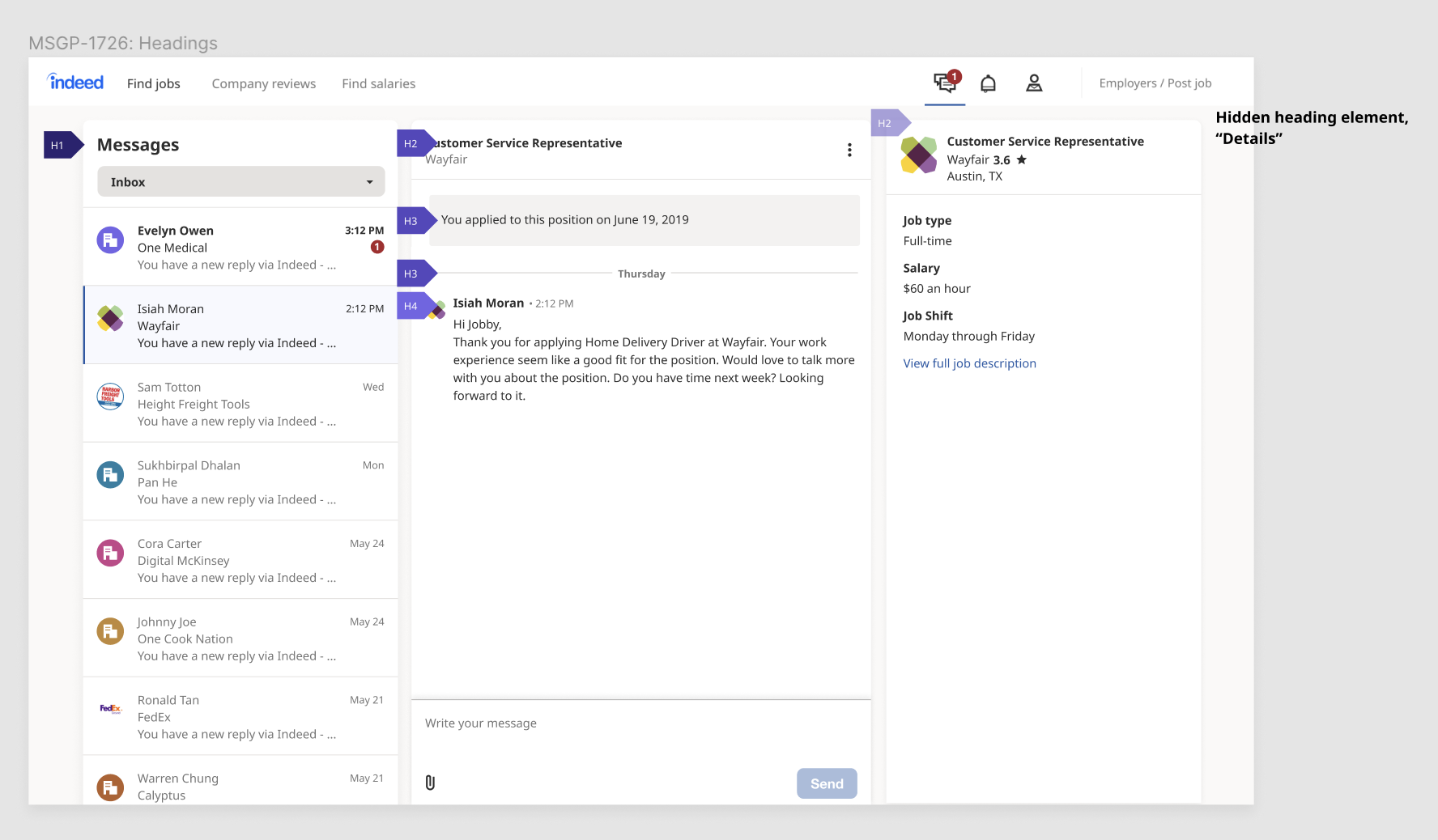Open Sukhbirpal Dhalan Pan He conversation
Image resolution: width=1438 pixels, height=840 pixels.
[x=240, y=482]
